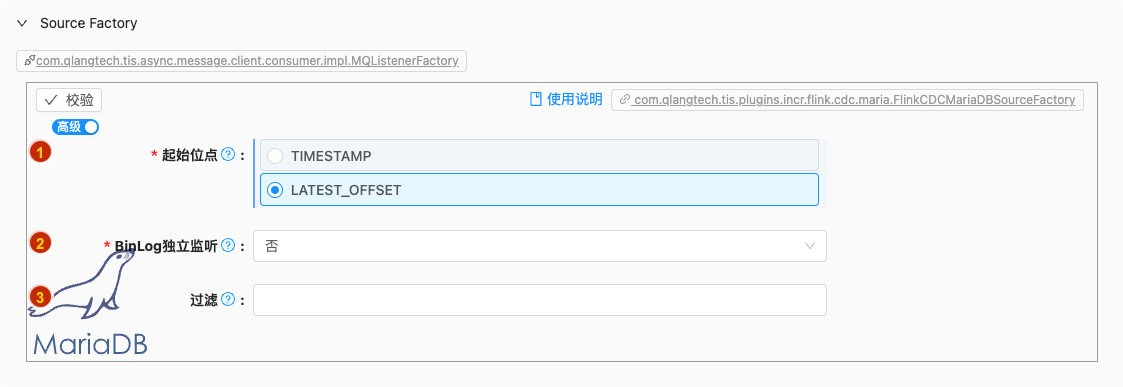This screenshot has width=1123, height=387.
Task: Click the 使用说明 document icon
Action: tap(535, 100)
